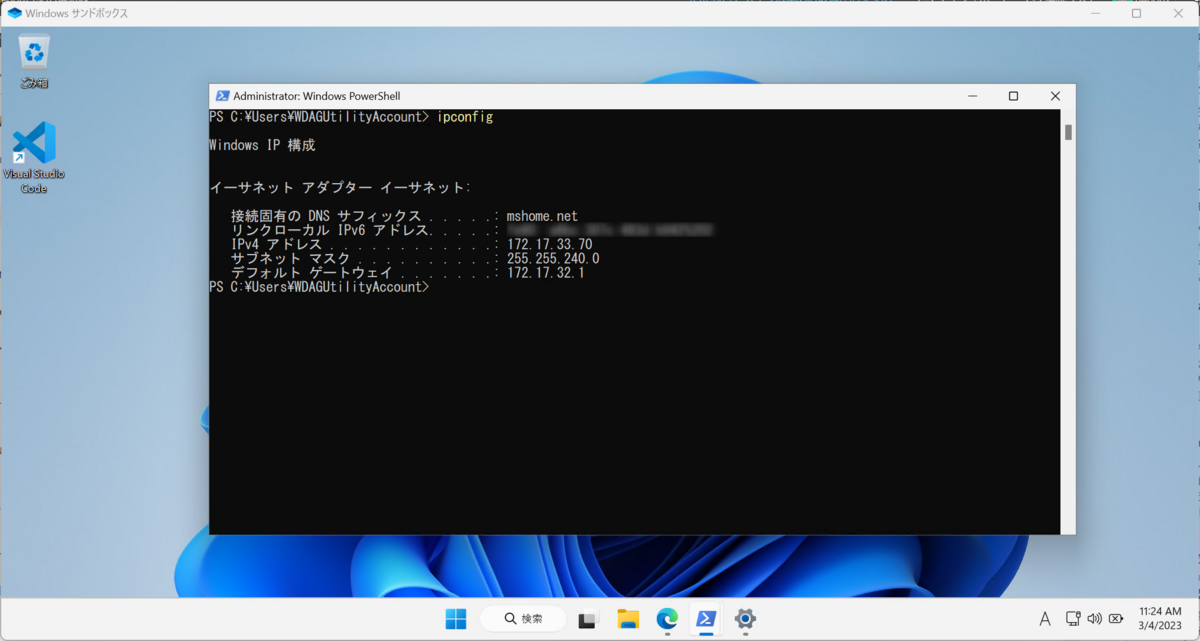This screenshot has height=641, width=1200.
Task: Close the Administrator: Windows PowerShell window
Action: point(1055,96)
